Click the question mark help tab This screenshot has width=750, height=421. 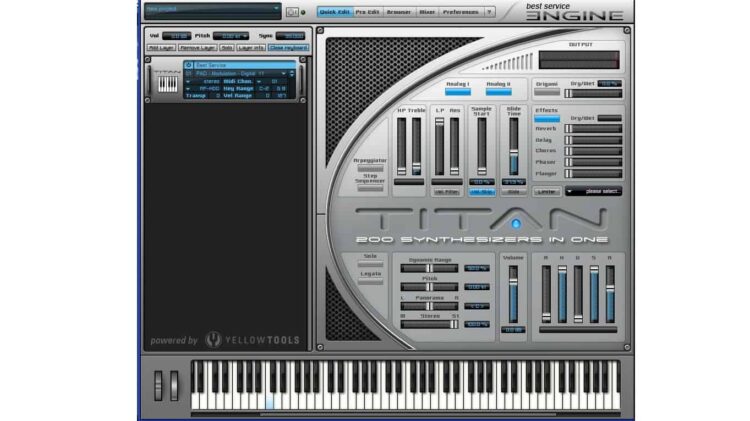489,12
